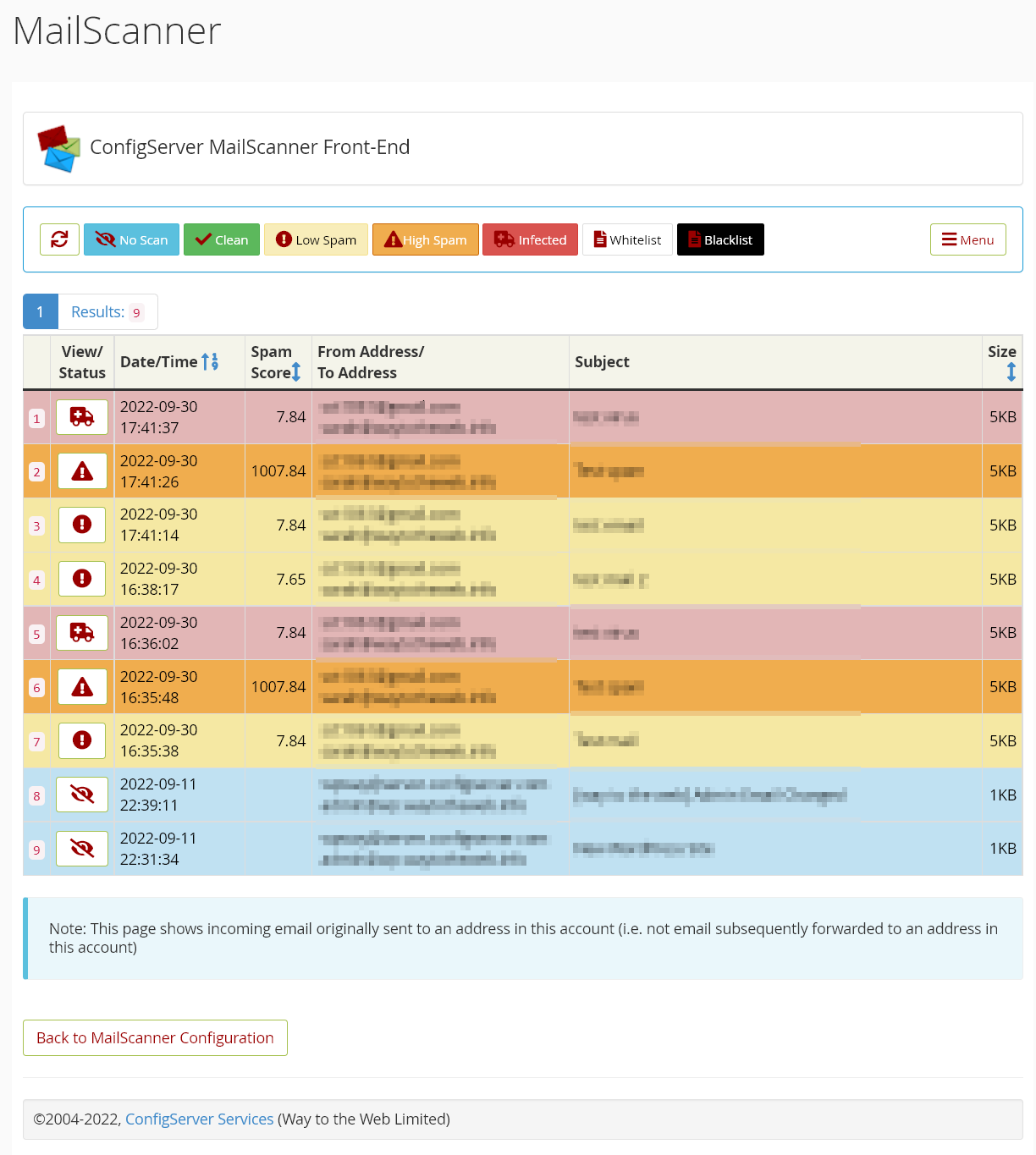
Task: Open high spam message at 16:35:48
Action: coord(82,687)
